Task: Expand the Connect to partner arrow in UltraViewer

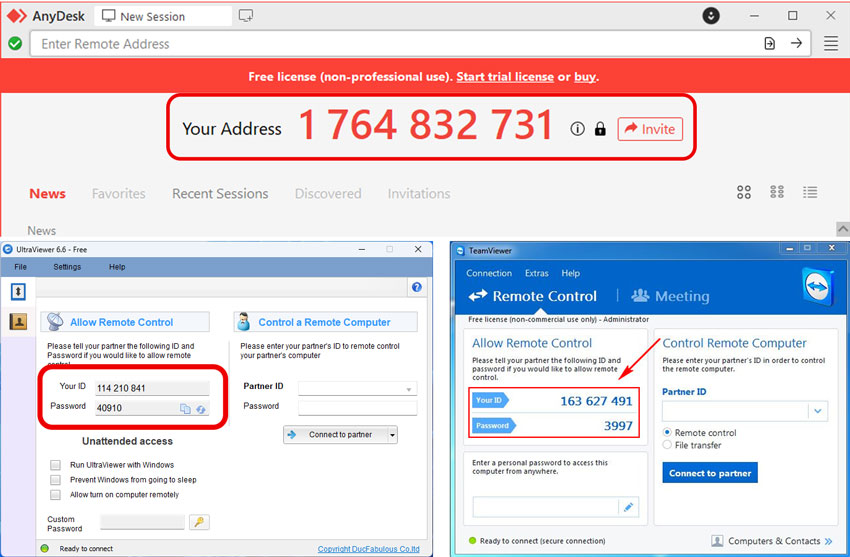Action: click(x=392, y=435)
